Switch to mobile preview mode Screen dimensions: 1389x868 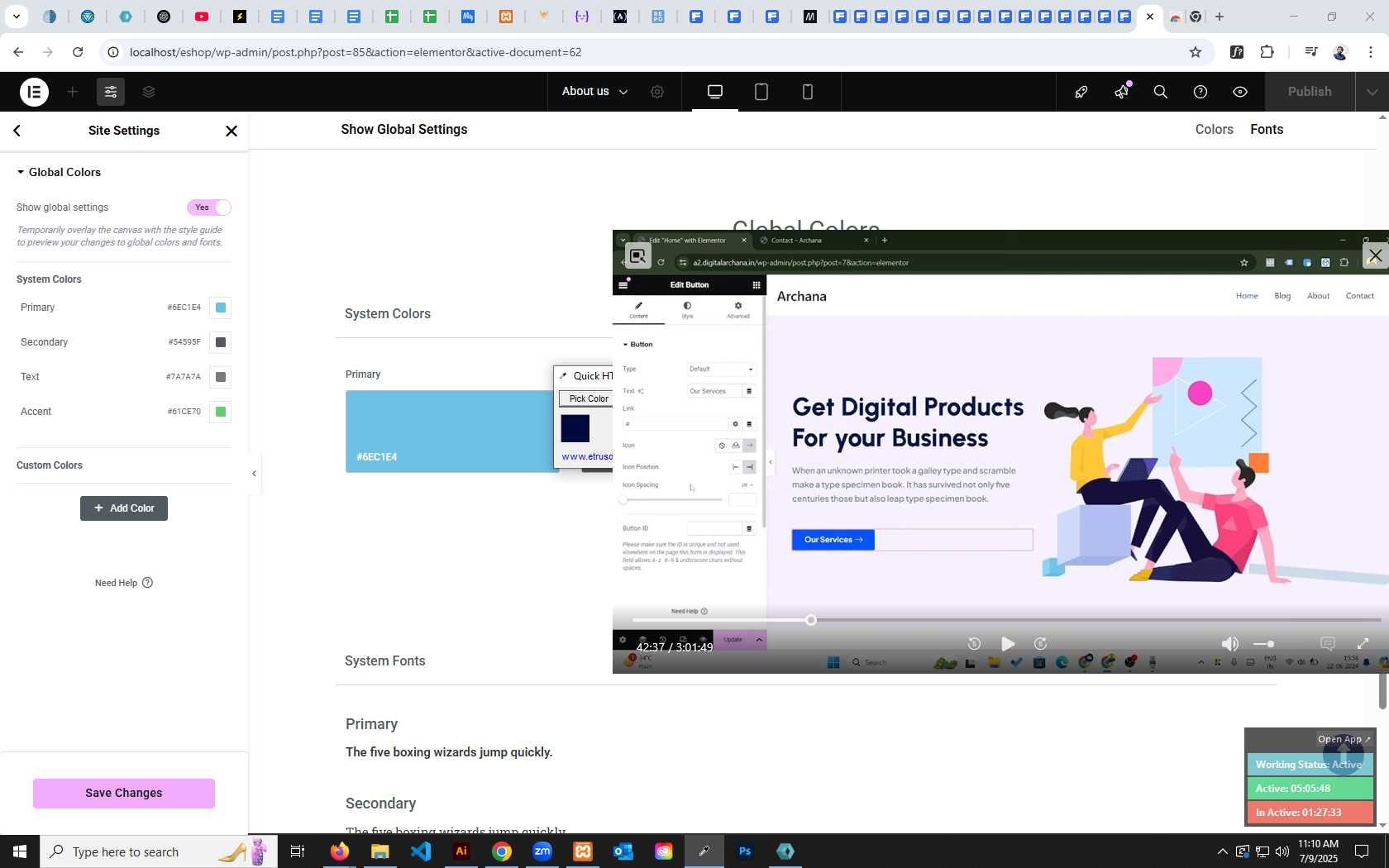tap(808, 92)
